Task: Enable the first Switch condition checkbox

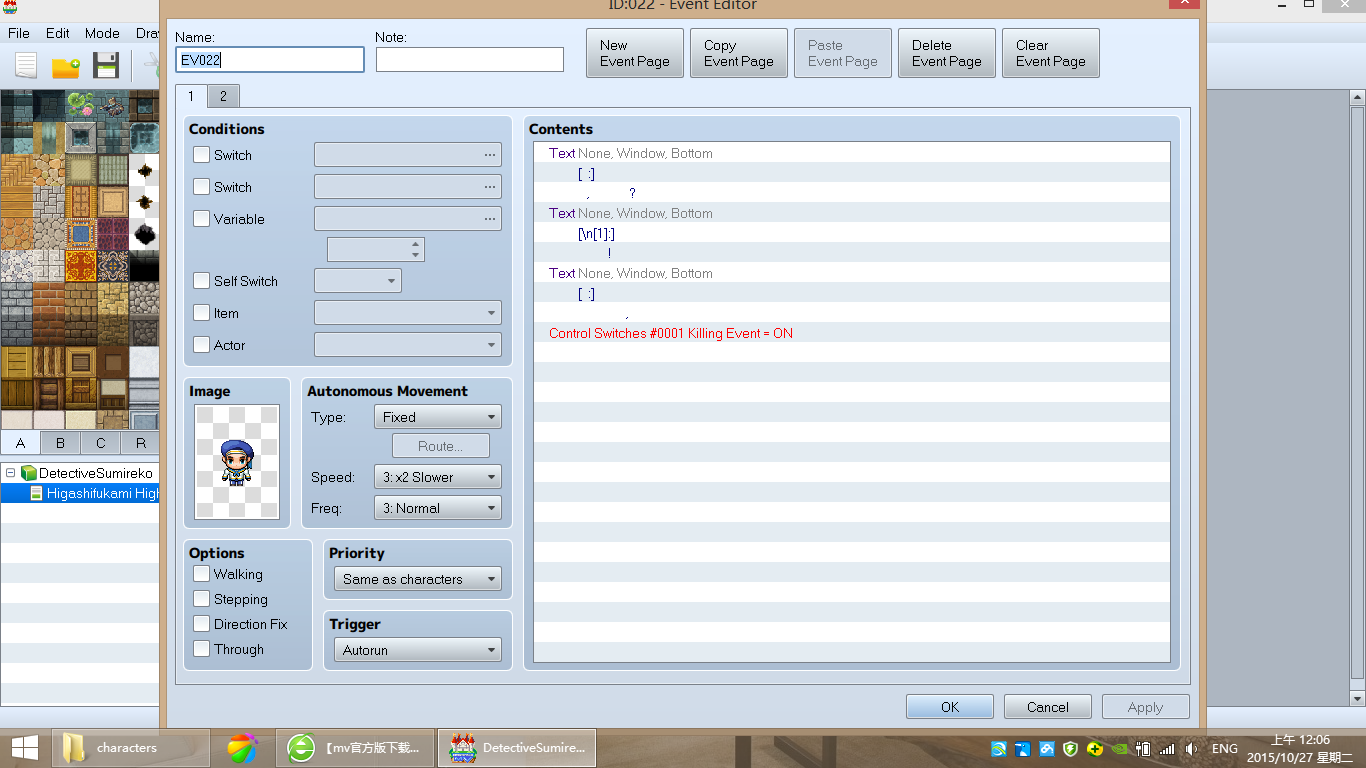Action: click(202, 155)
